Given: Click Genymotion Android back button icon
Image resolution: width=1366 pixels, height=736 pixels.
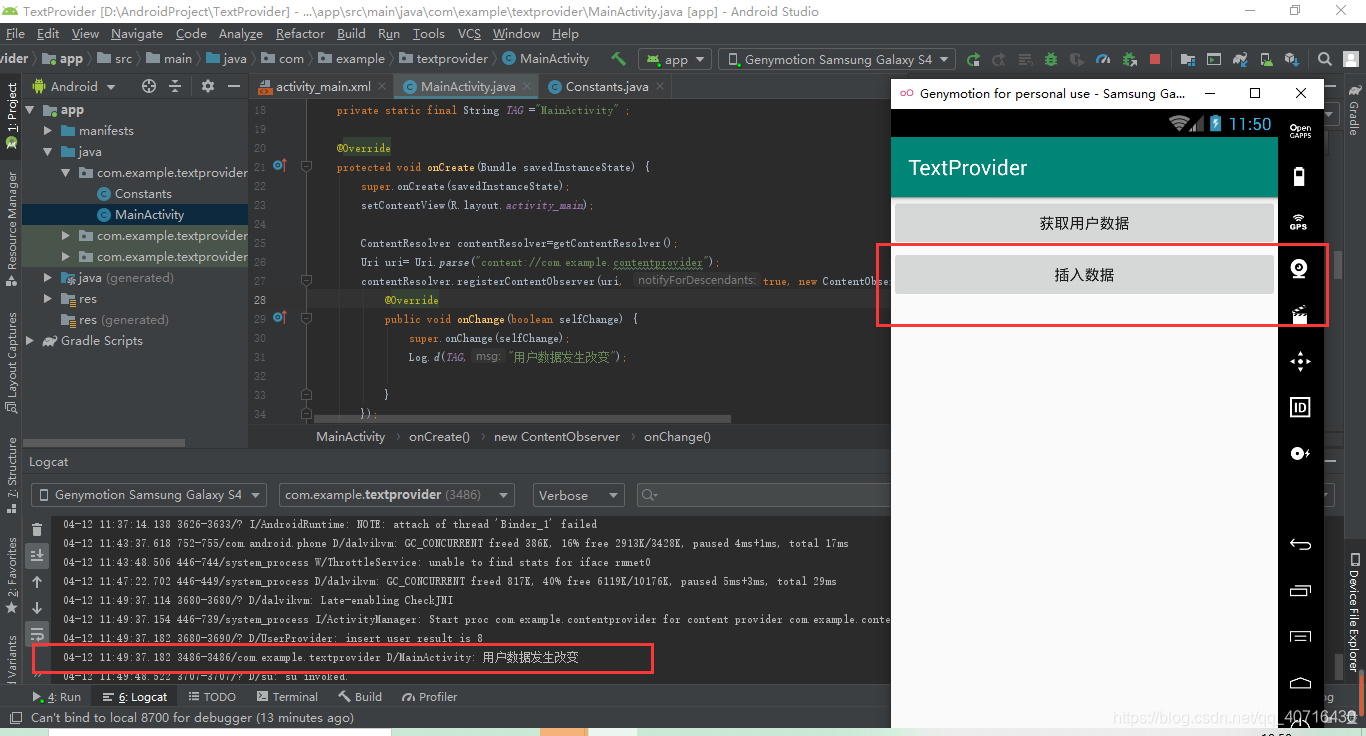Looking at the screenshot, I should click(x=1299, y=544).
